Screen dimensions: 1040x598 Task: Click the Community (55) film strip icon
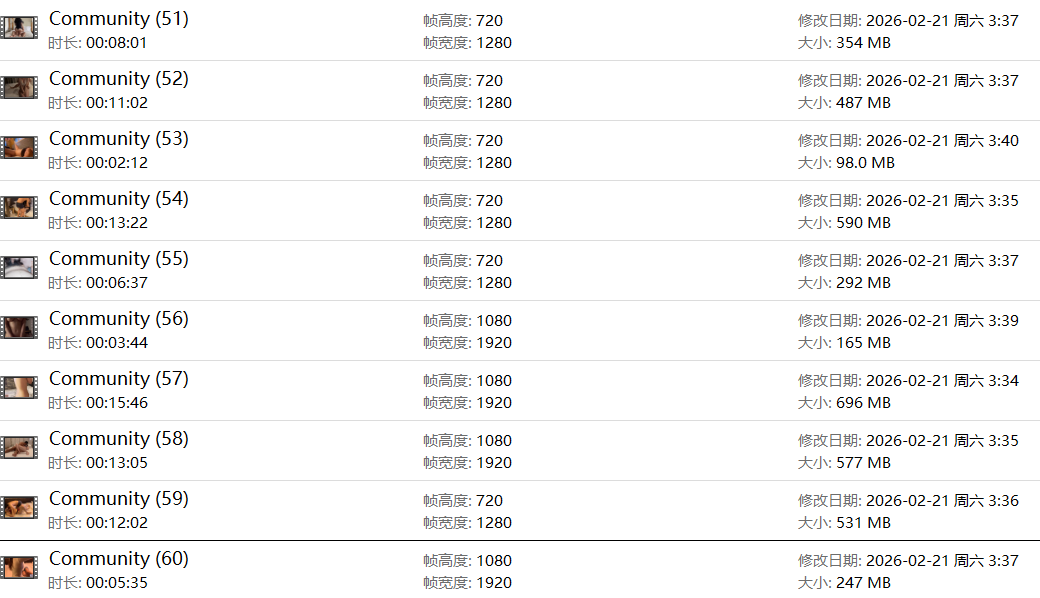point(19,268)
